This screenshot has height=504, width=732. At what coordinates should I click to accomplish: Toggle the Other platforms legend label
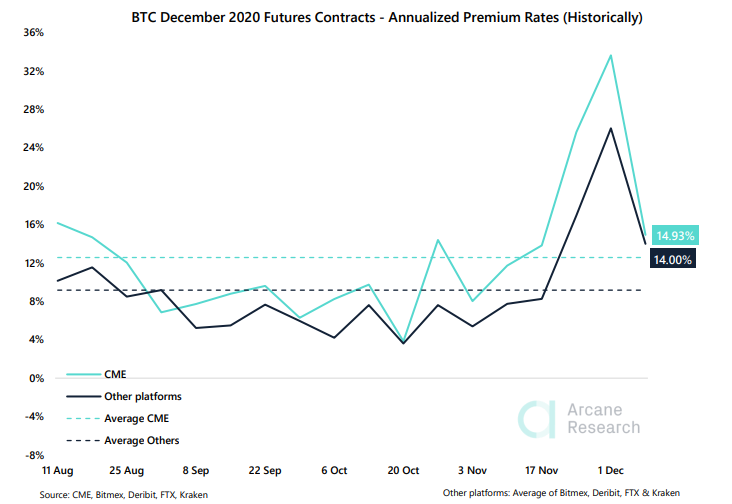142,396
